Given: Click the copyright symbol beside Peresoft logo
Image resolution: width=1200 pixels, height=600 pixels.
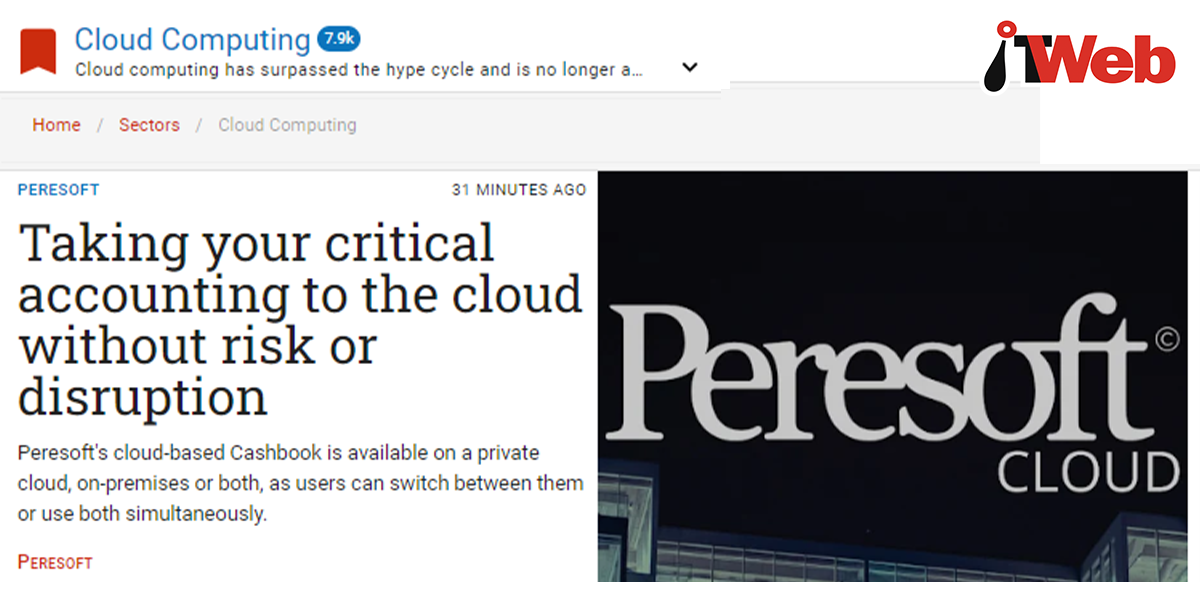Looking at the screenshot, I should pos(1166,341).
